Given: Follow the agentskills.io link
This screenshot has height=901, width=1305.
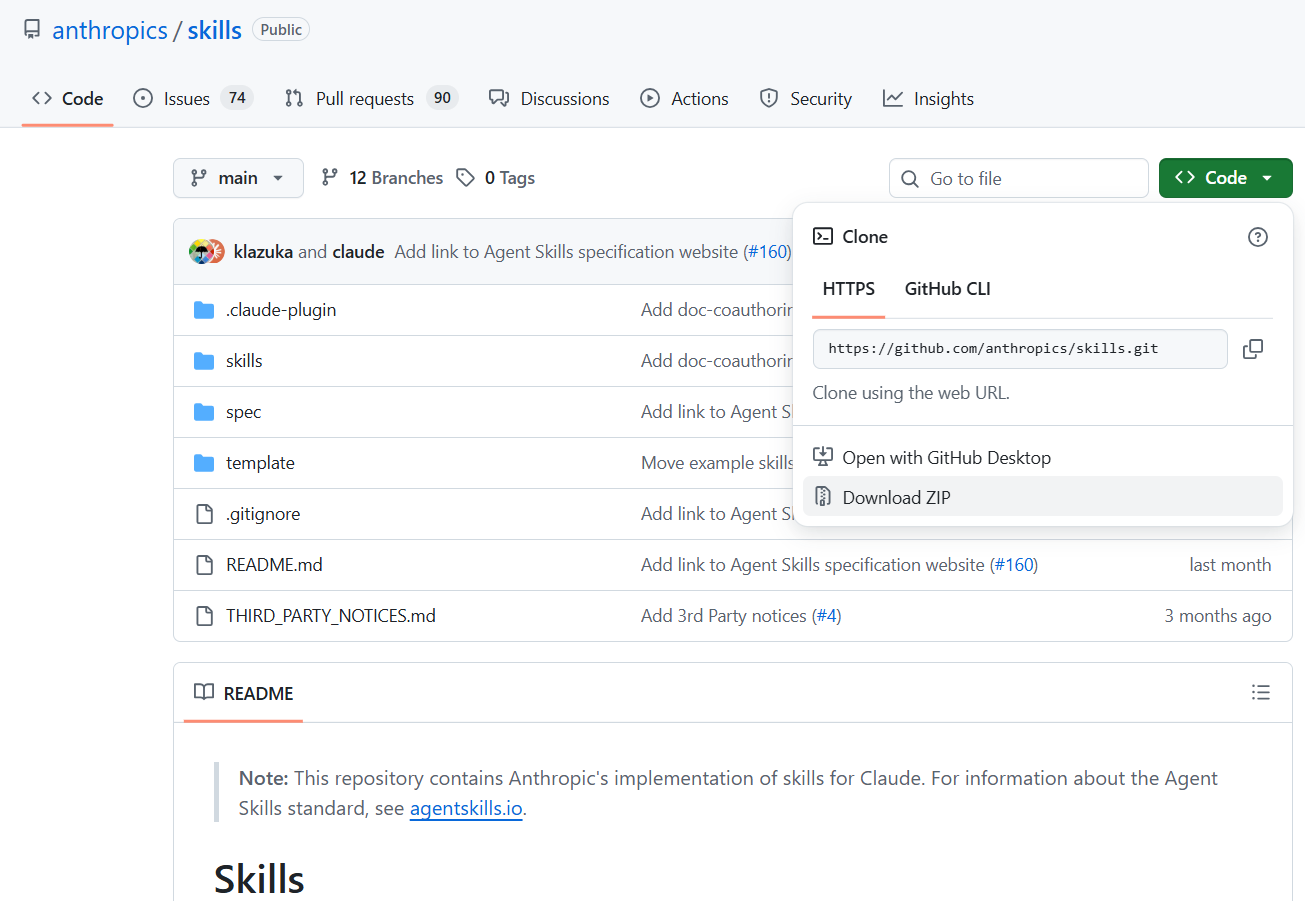Looking at the screenshot, I should (466, 808).
